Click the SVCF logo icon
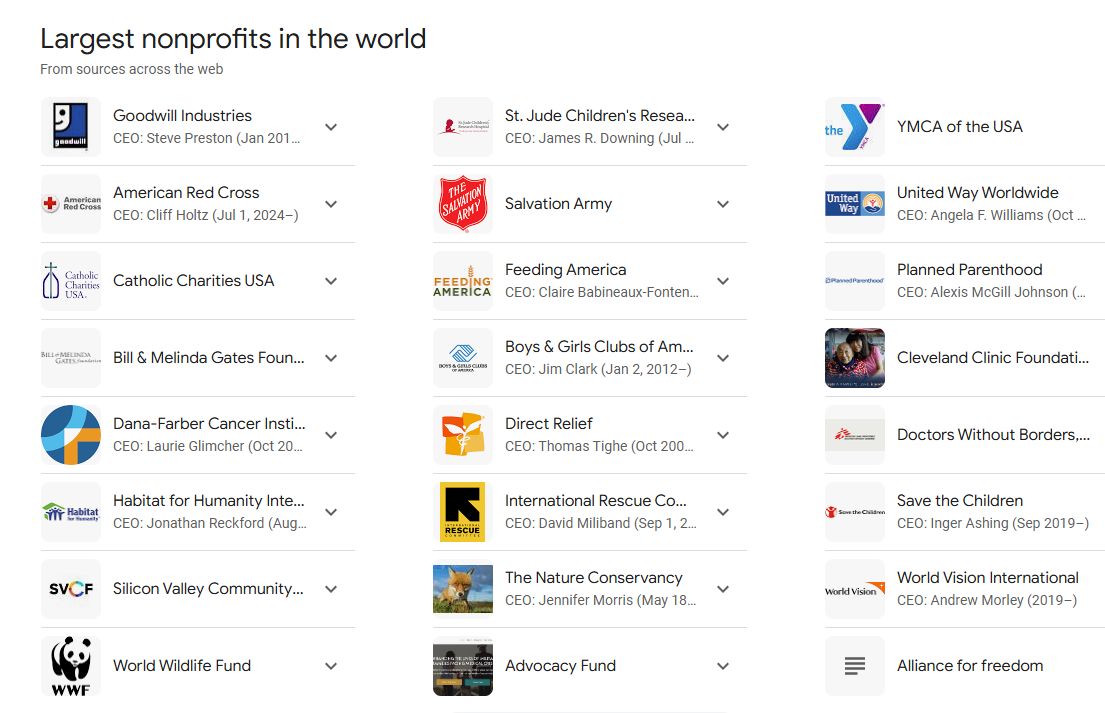The width and height of the screenshot is (1105, 713). 71,589
